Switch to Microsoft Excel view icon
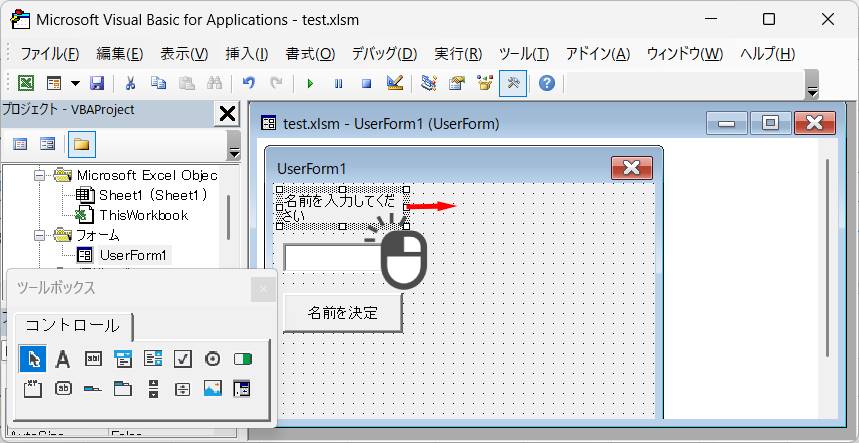Image resolution: width=859 pixels, height=443 pixels. point(26,83)
